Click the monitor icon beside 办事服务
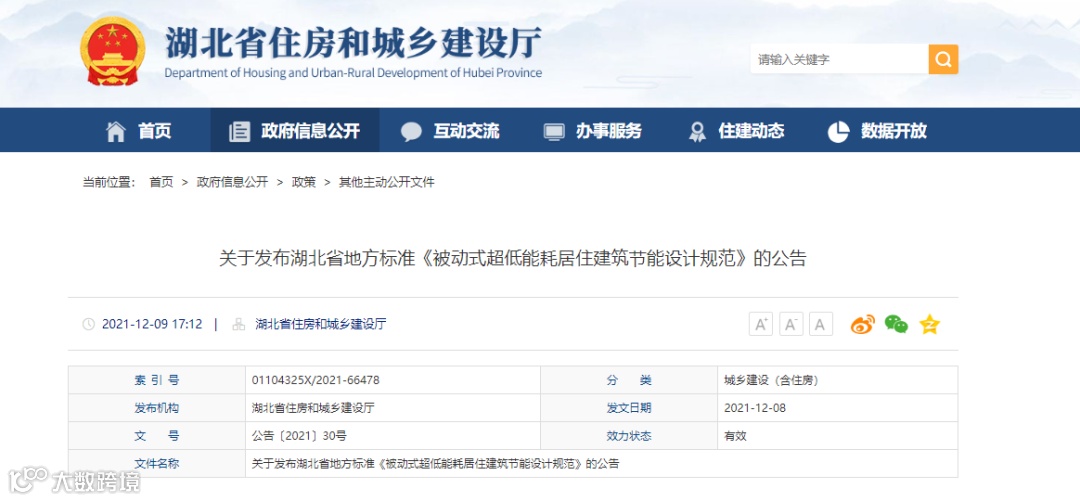Screen dimensions: 1080x501 [554, 132]
